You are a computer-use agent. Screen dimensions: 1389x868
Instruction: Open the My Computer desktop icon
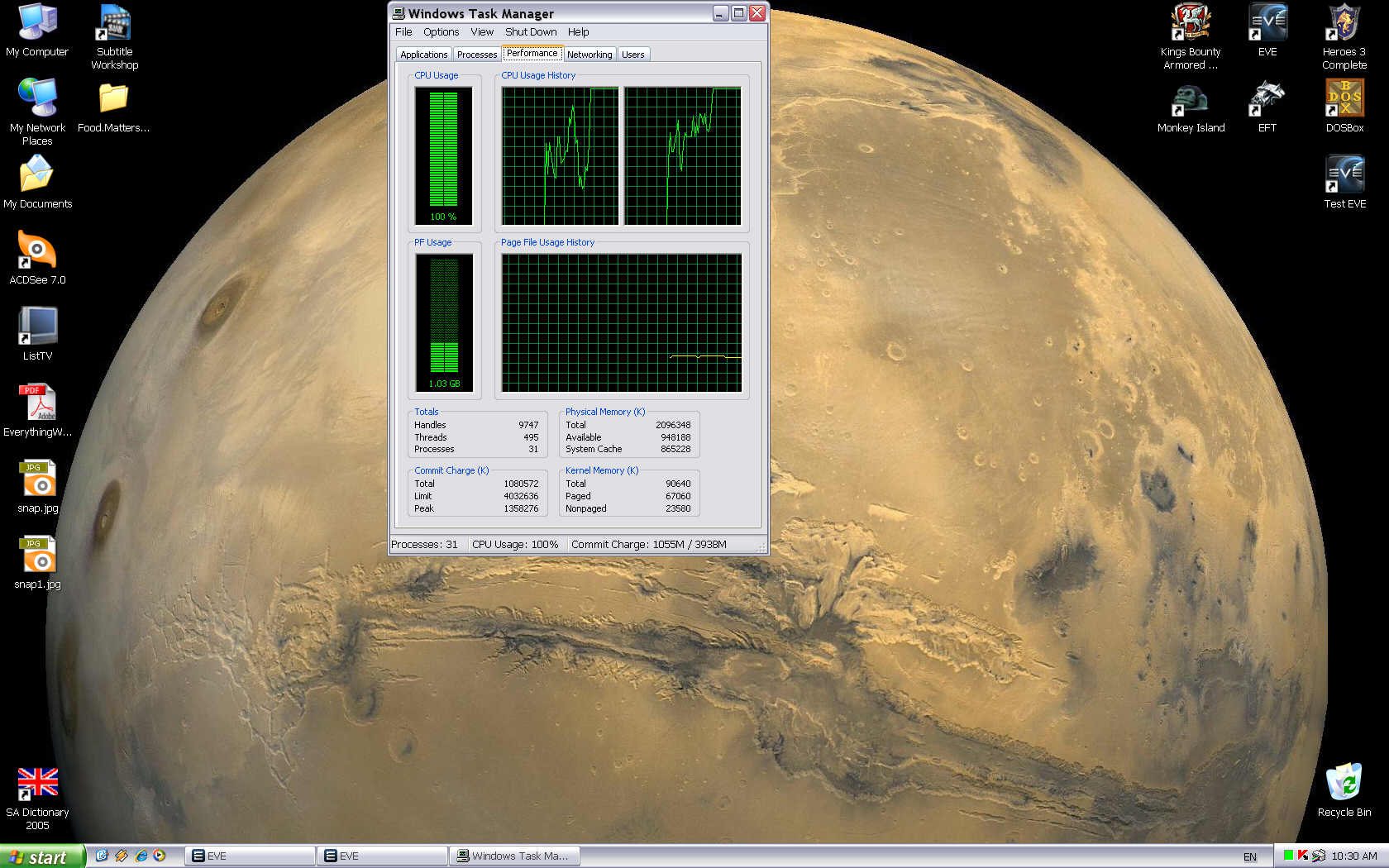(x=37, y=25)
